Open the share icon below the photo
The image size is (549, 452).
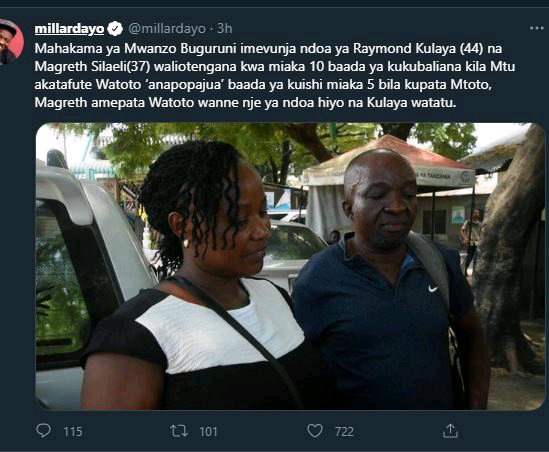click(x=450, y=431)
